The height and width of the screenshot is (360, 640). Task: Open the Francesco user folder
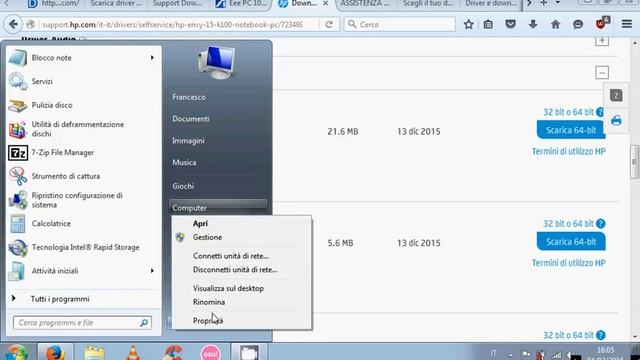click(x=189, y=97)
